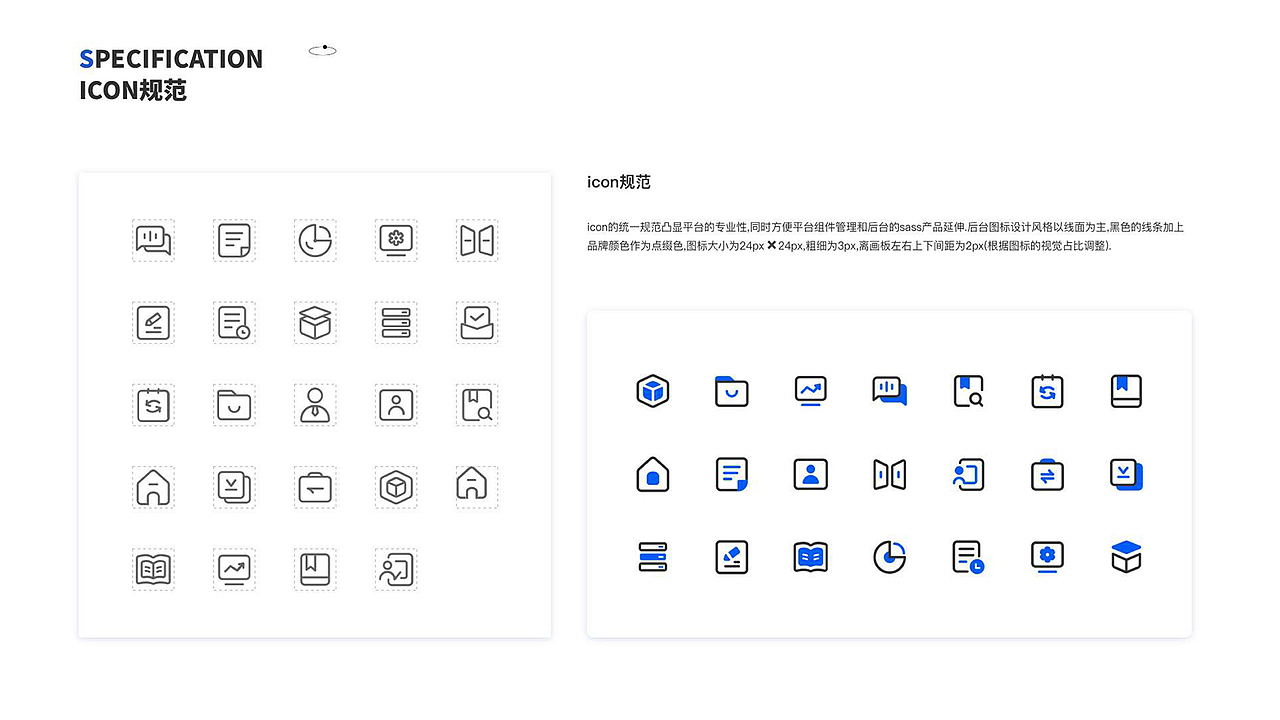Click the blue bookmarked notebook icon

click(1126, 391)
